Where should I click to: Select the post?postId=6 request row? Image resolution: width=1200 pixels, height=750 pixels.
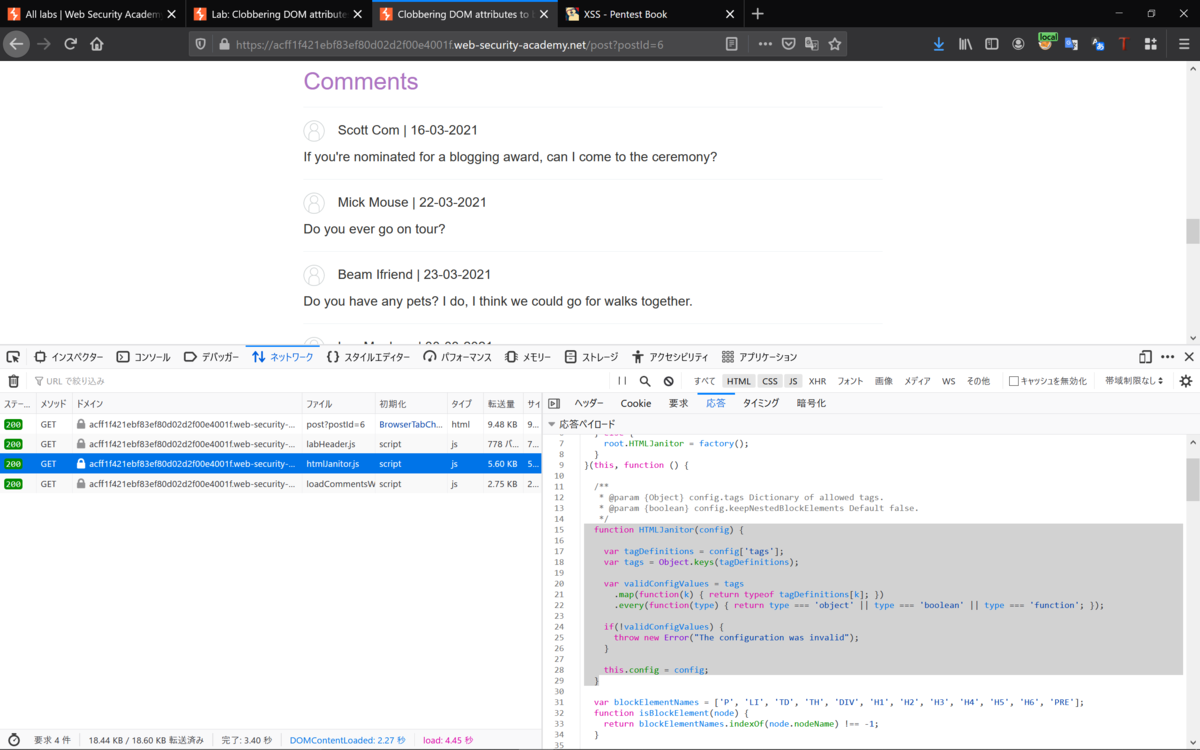click(271, 424)
